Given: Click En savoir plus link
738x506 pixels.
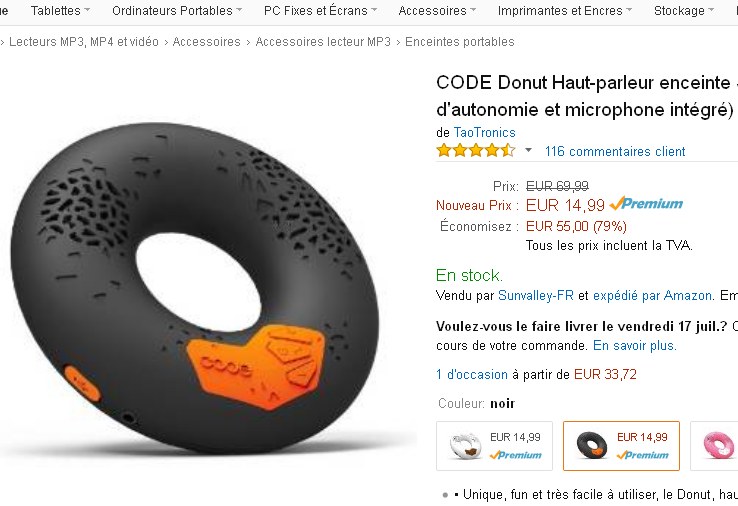Looking at the screenshot, I should [x=634, y=345].
